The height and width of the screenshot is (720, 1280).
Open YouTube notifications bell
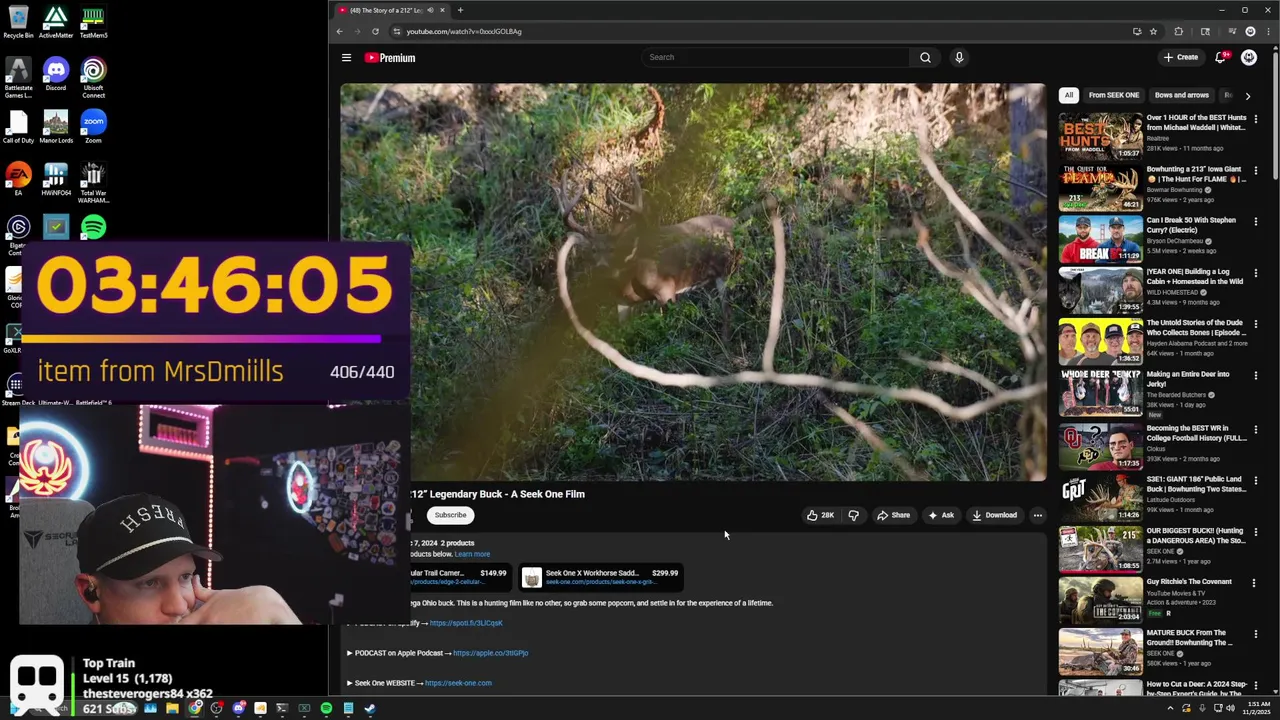click(x=1220, y=57)
